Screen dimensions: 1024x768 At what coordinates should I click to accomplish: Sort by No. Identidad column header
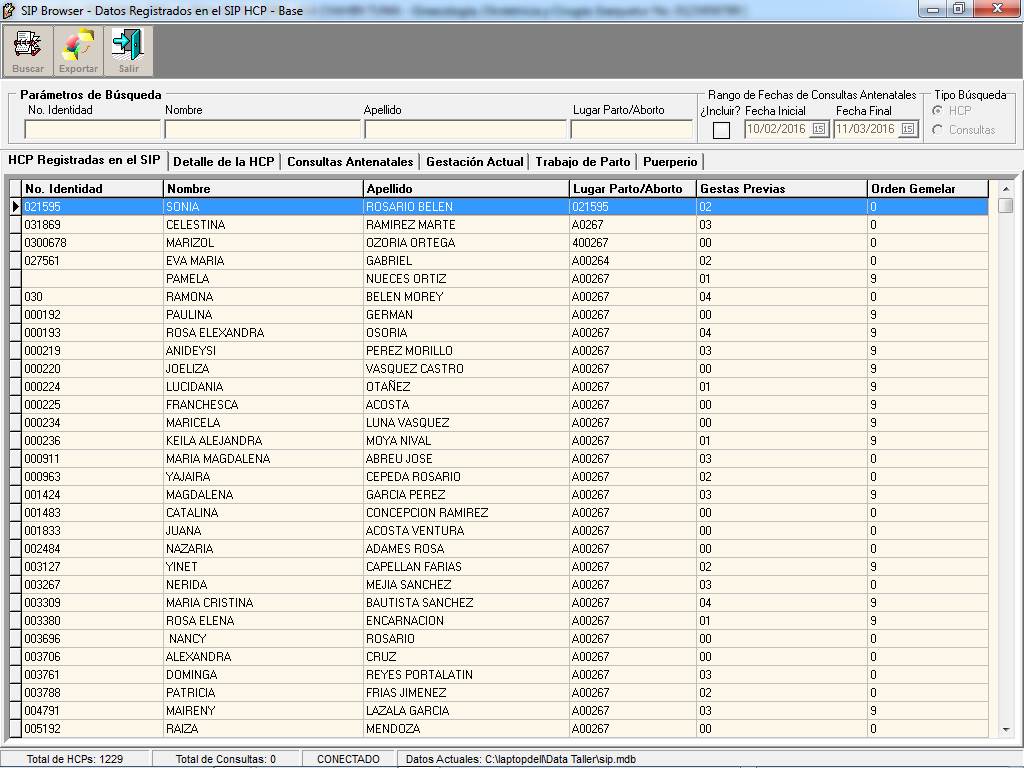(x=92, y=189)
